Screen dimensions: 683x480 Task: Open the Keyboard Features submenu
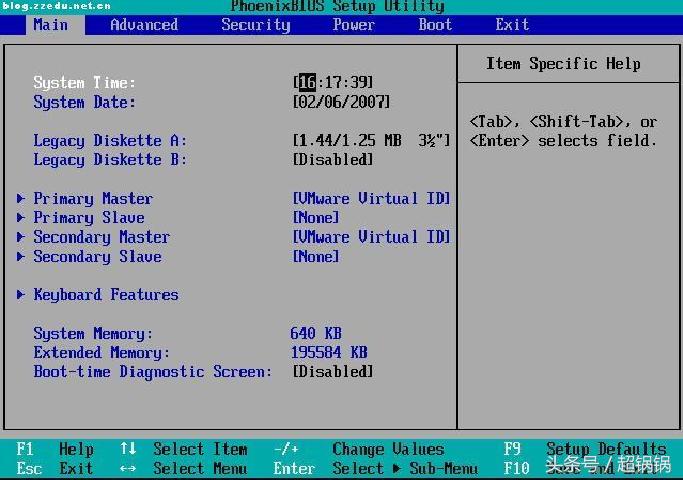tap(105, 295)
